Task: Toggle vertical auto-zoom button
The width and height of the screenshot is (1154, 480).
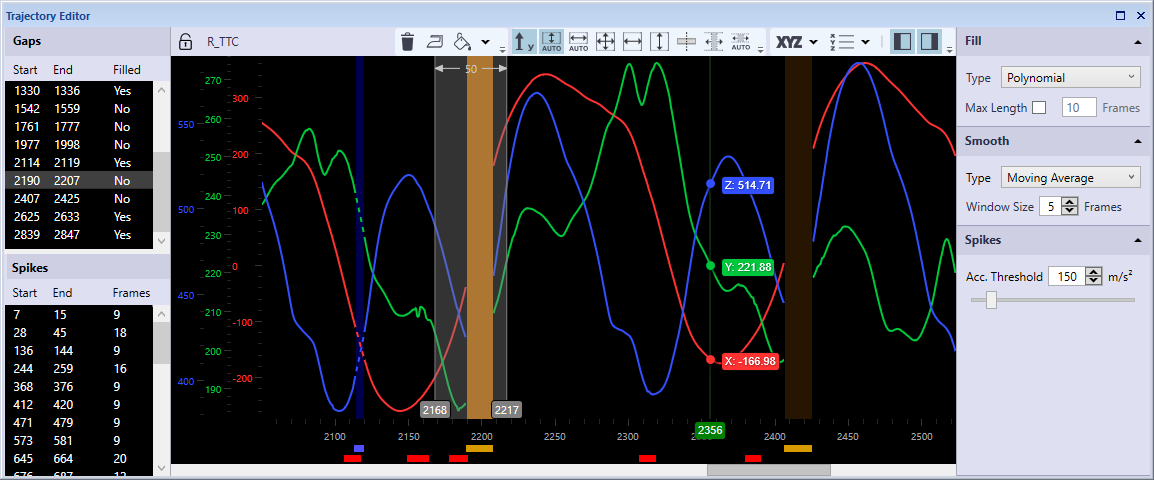Action: (x=551, y=42)
